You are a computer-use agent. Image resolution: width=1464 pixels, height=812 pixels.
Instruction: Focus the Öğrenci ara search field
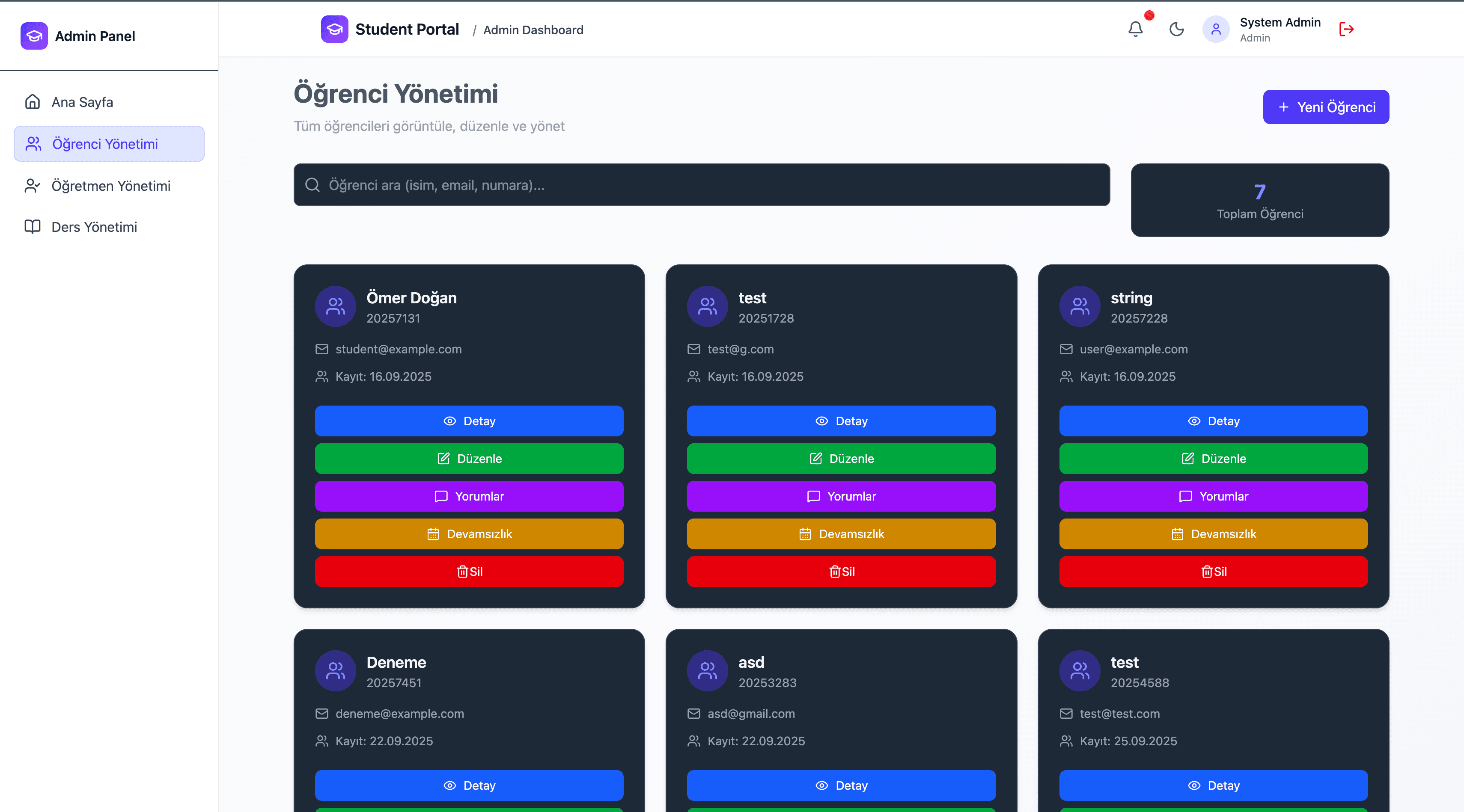(x=701, y=185)
